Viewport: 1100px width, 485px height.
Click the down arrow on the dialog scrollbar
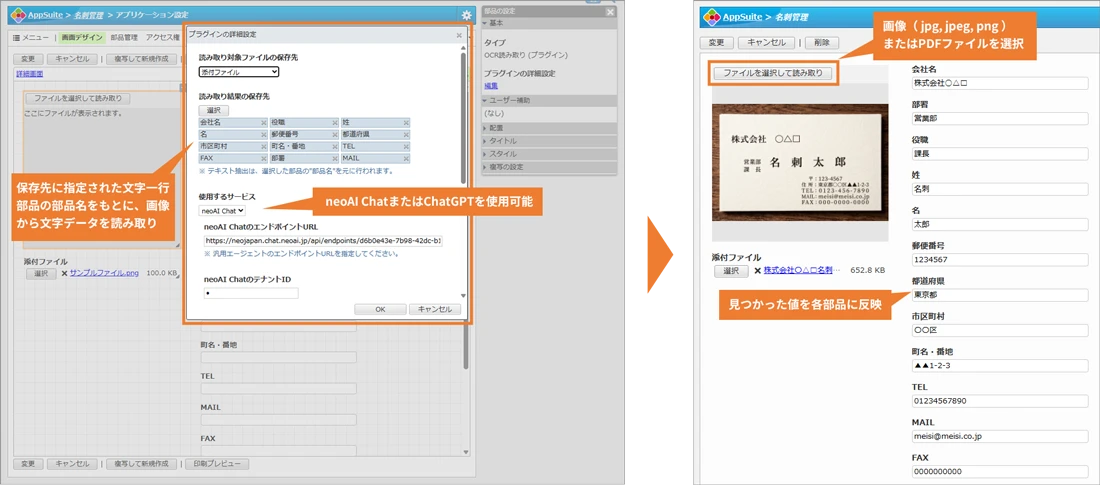click(x=462, y=296)
